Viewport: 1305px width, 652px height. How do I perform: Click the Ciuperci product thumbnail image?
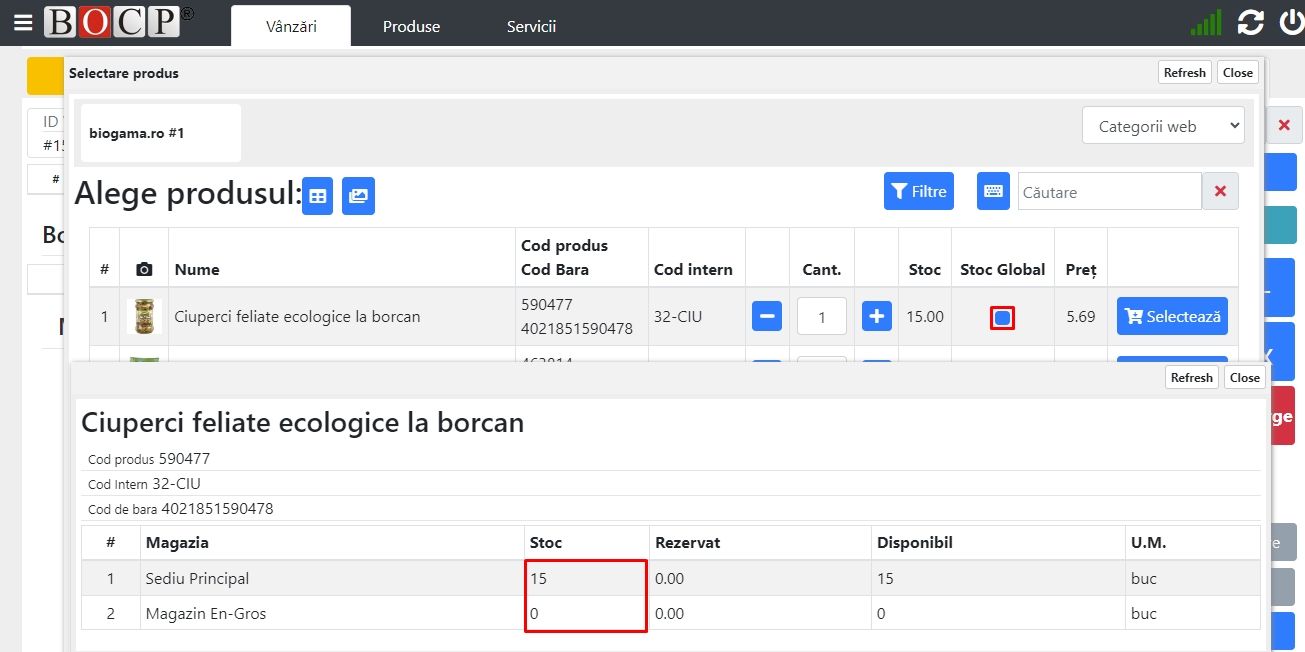144,316
